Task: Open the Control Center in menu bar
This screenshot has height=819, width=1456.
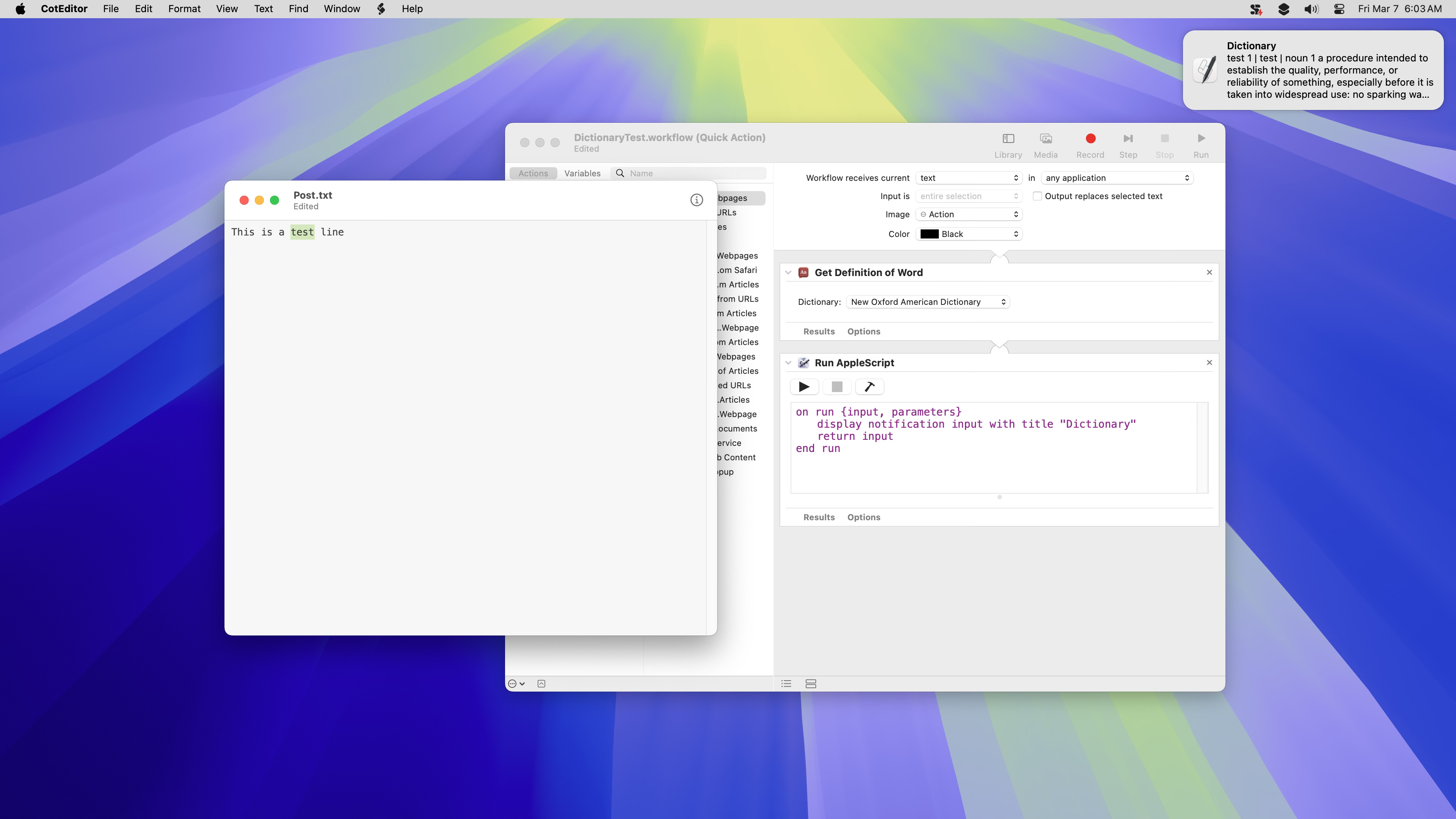Action: pyautogui.click(x=1338, y=9)
